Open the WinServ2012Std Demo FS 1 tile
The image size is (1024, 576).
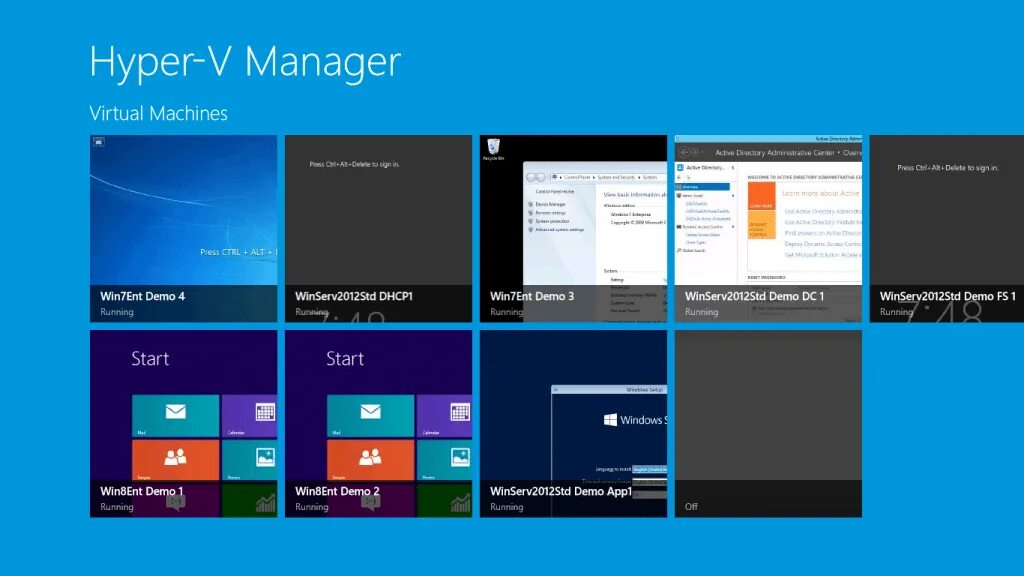point(947,229)
